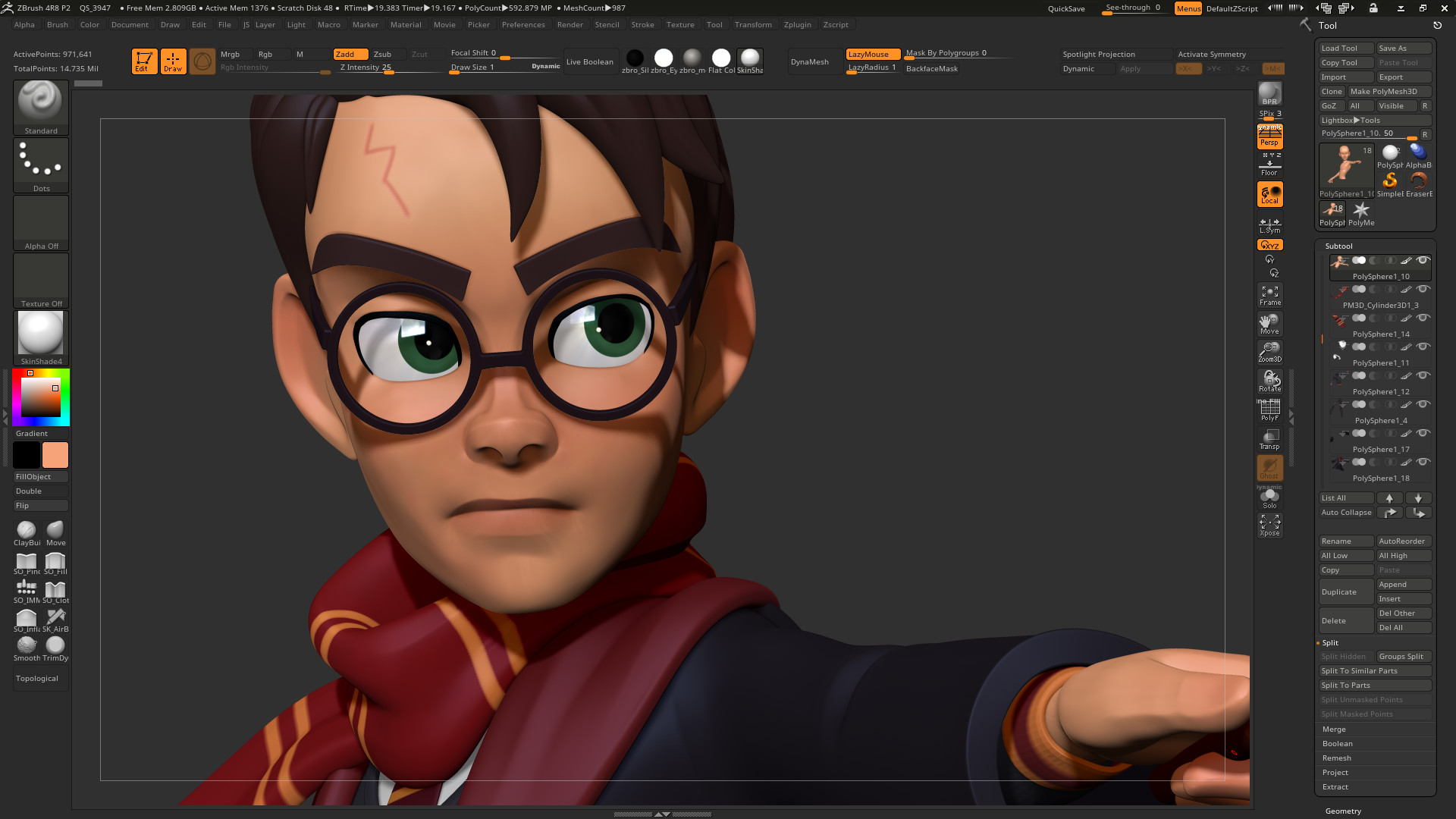Open the Standard brush selector

tap(41, 108)
